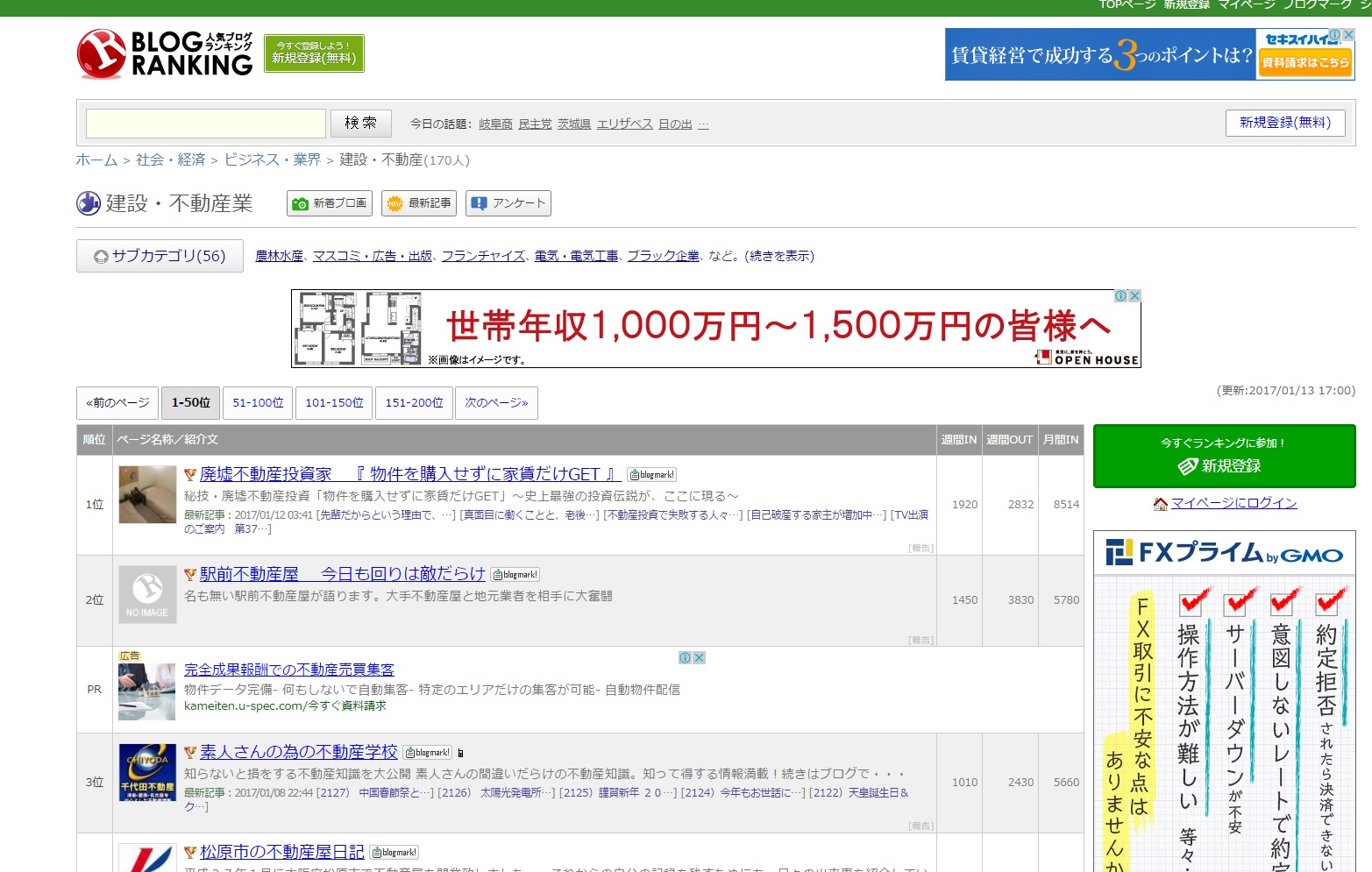Switch to the 51-100位 ranking tab
Screen dimensions: 1372x872
click(257, 402)
